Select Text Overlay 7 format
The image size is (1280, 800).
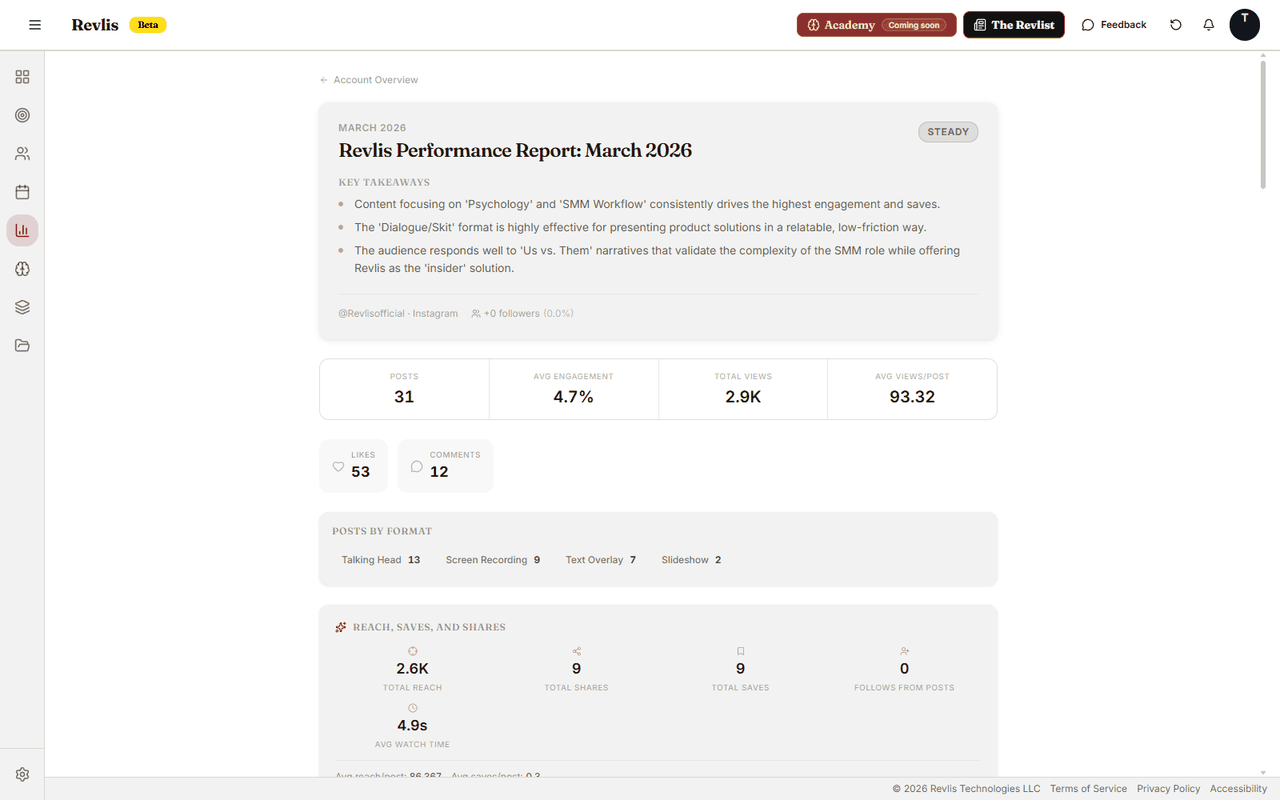pos(600,560)
